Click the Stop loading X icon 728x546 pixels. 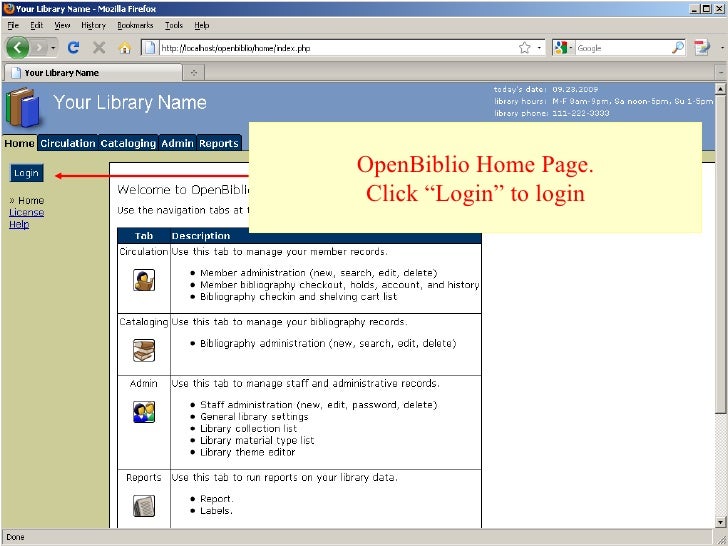tap(99, 47)
